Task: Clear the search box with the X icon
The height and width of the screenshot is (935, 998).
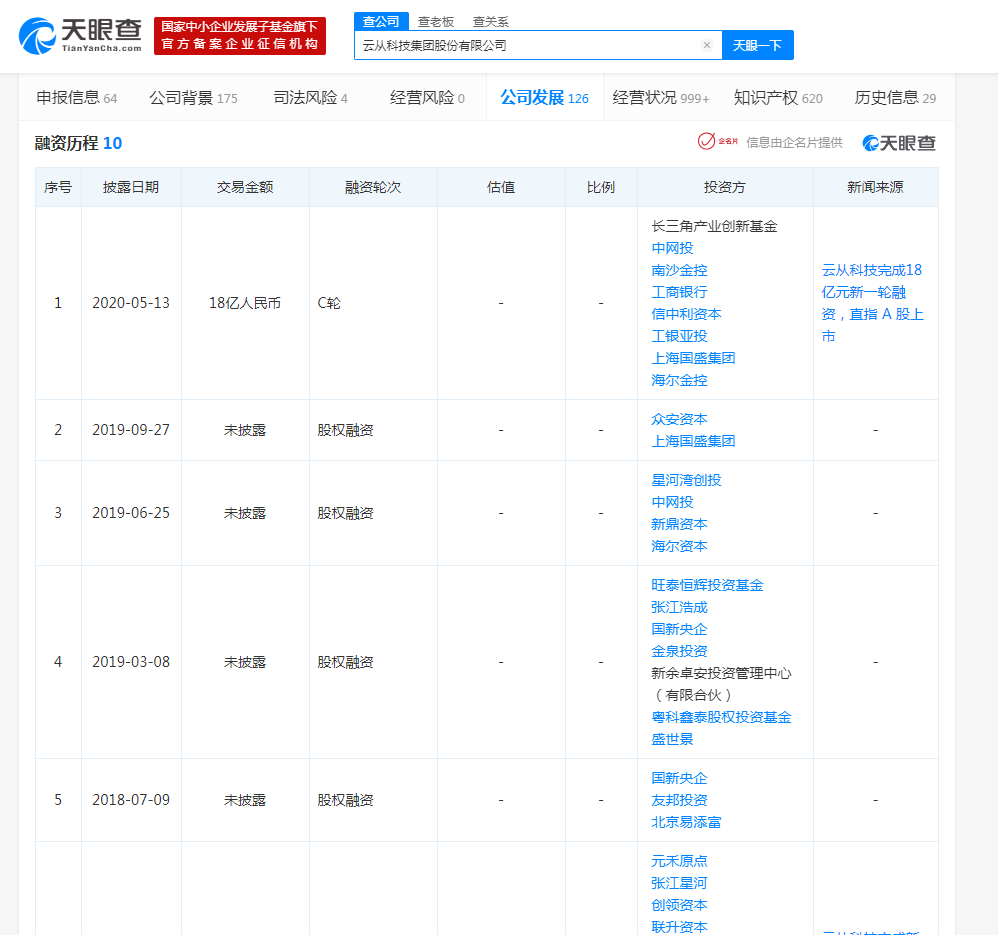Action: tap(706, 45)
